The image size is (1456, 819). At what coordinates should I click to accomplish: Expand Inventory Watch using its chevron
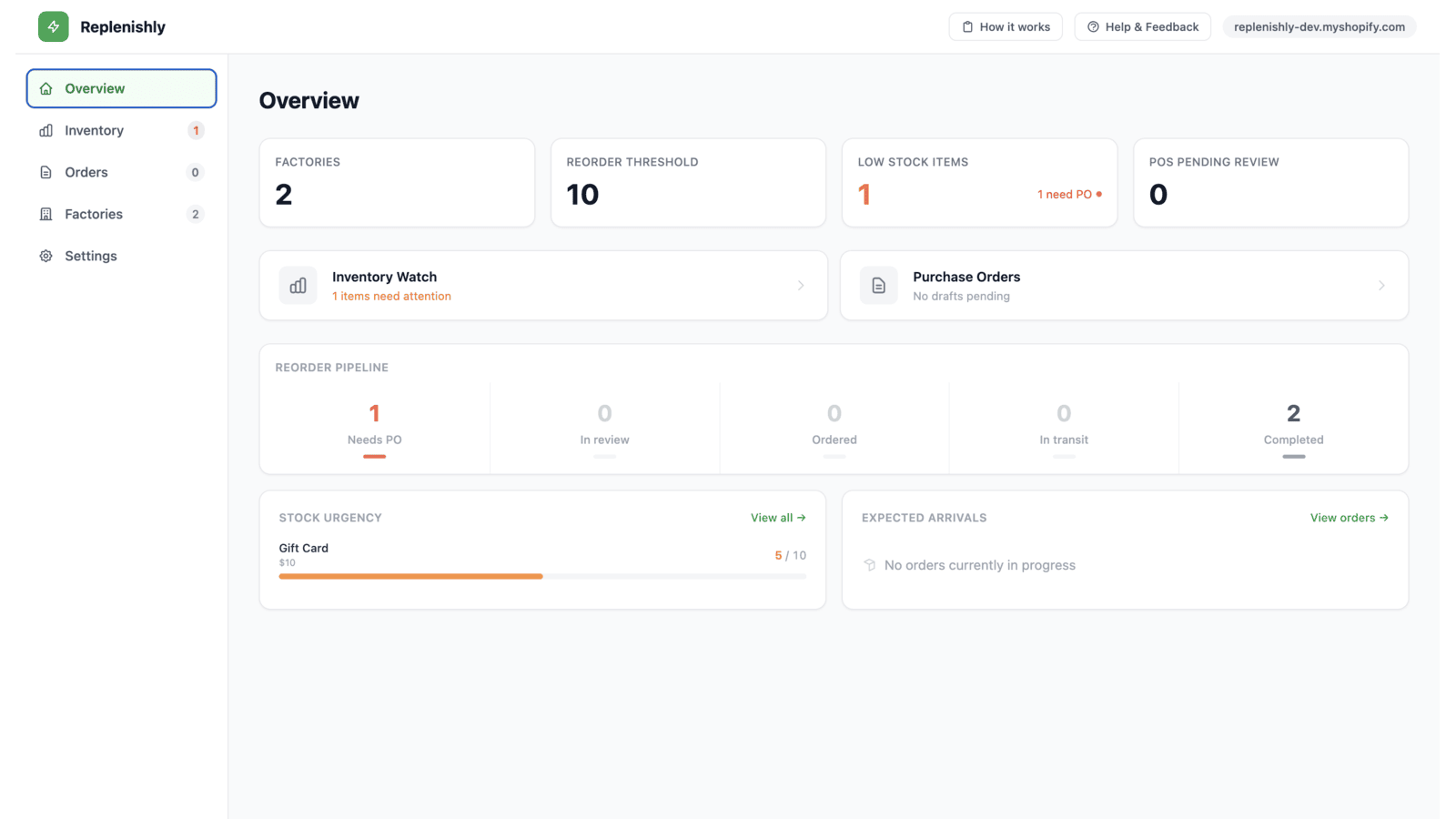tap(801, 286)
